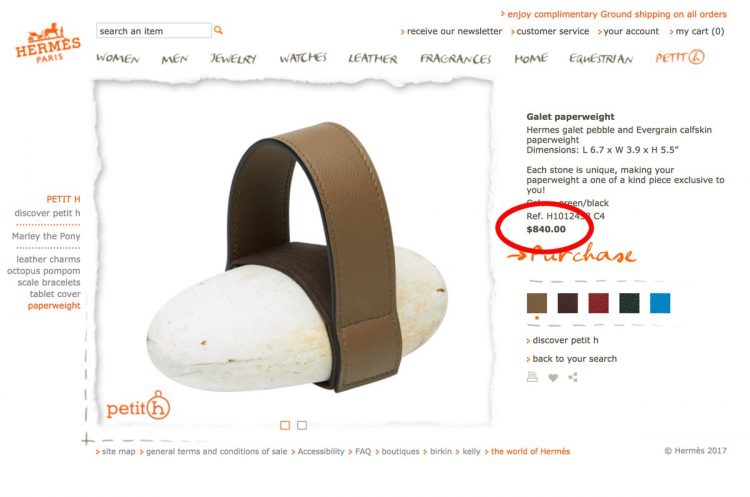
Task: Click the Hermès Paris logo
Action: pyautogui.click(x=48, y=43)
